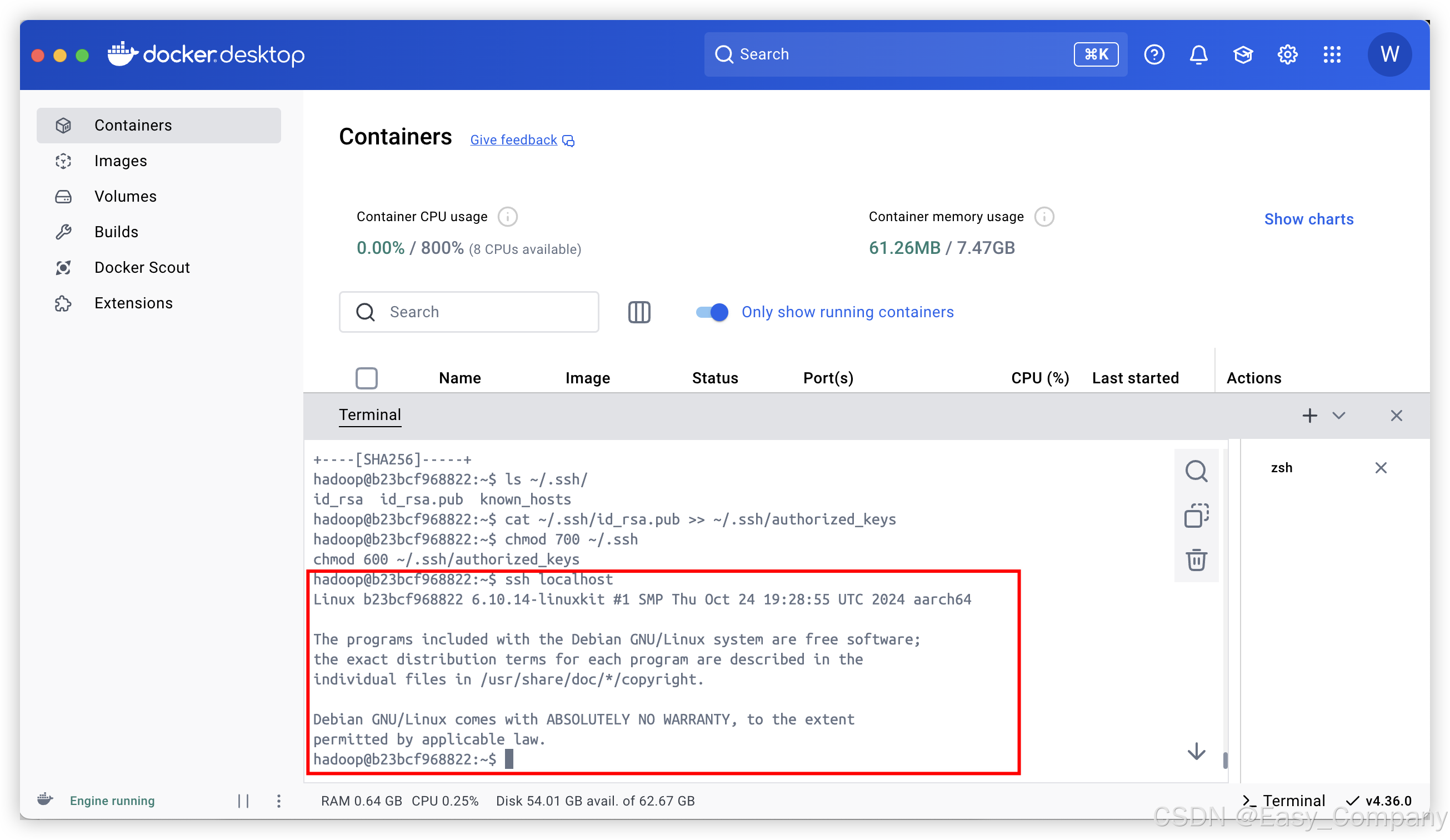Viewport: 1450px width, 840px height.
Task: Click the terminal vertical scrollbar thumb
Action: pyautogui.click(x=1225, y=760)
